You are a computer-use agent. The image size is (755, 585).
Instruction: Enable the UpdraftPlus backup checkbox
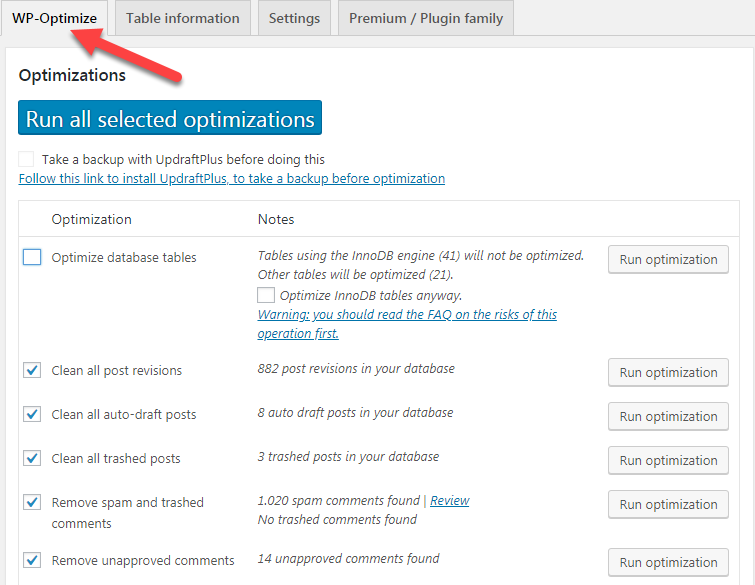point(26,159)
